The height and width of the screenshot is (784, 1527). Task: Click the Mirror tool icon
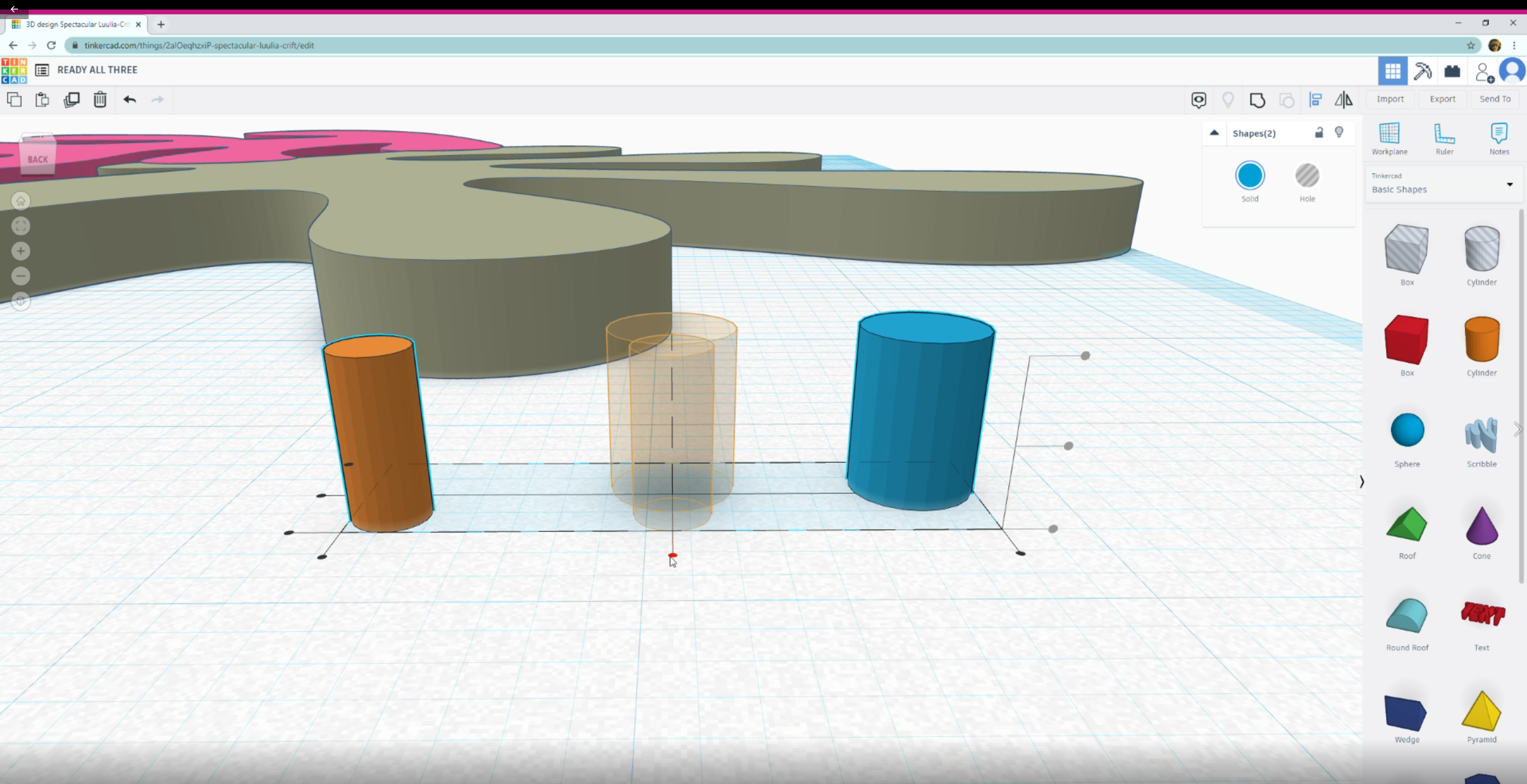[x=1343, y=100]
